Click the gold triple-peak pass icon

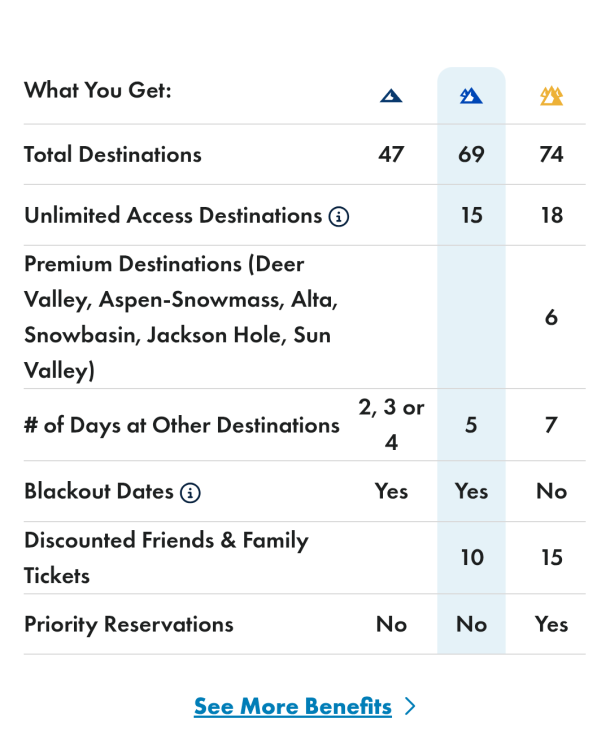[x=551, y=96]
